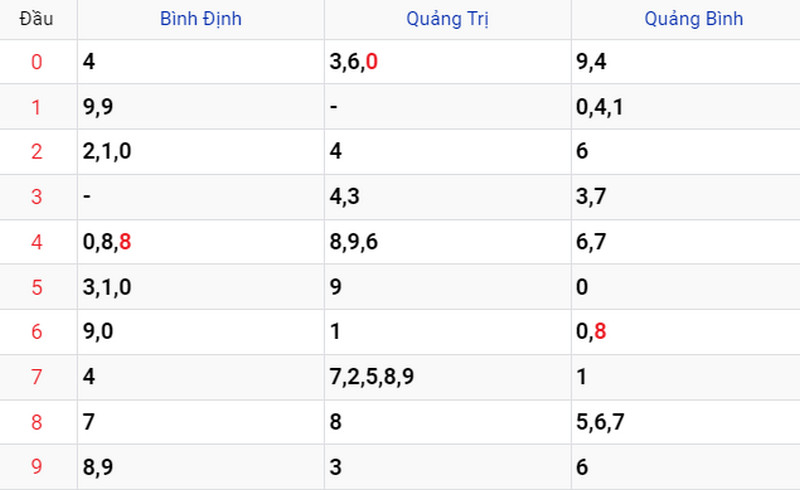The image size is (800, 490).
Task: Click the Bình Định column header link
Action: click(201, 19)
